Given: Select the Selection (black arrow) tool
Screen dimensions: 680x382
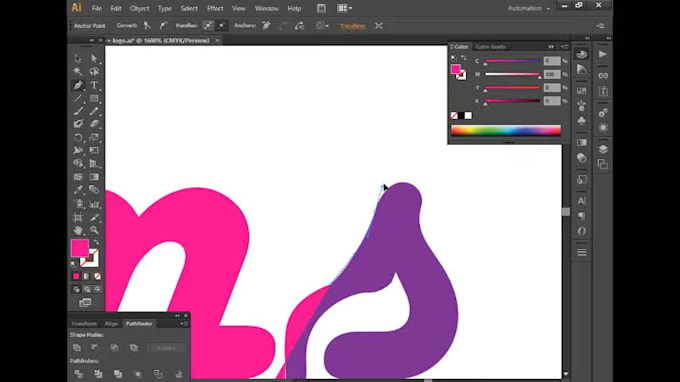Looking at the screenshot, I should tap(78, 58).
